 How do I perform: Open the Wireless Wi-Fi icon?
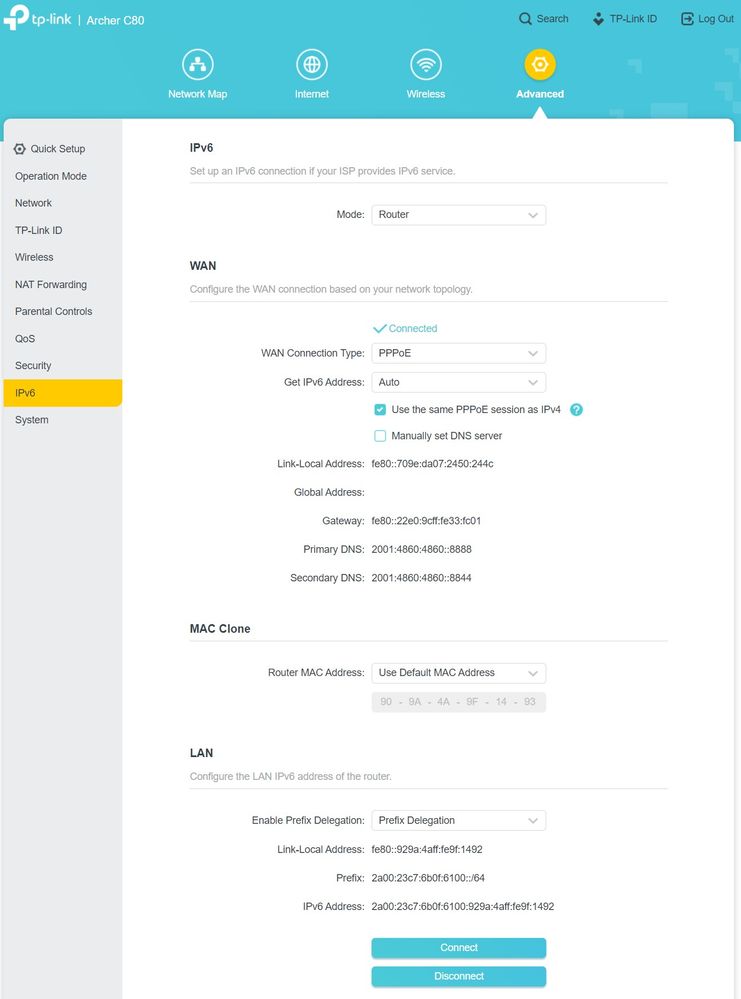pyautogui.click(x=426, y=65)
